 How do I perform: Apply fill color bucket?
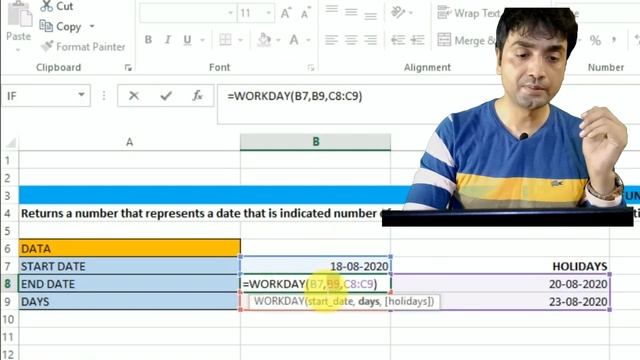[264, 40]
